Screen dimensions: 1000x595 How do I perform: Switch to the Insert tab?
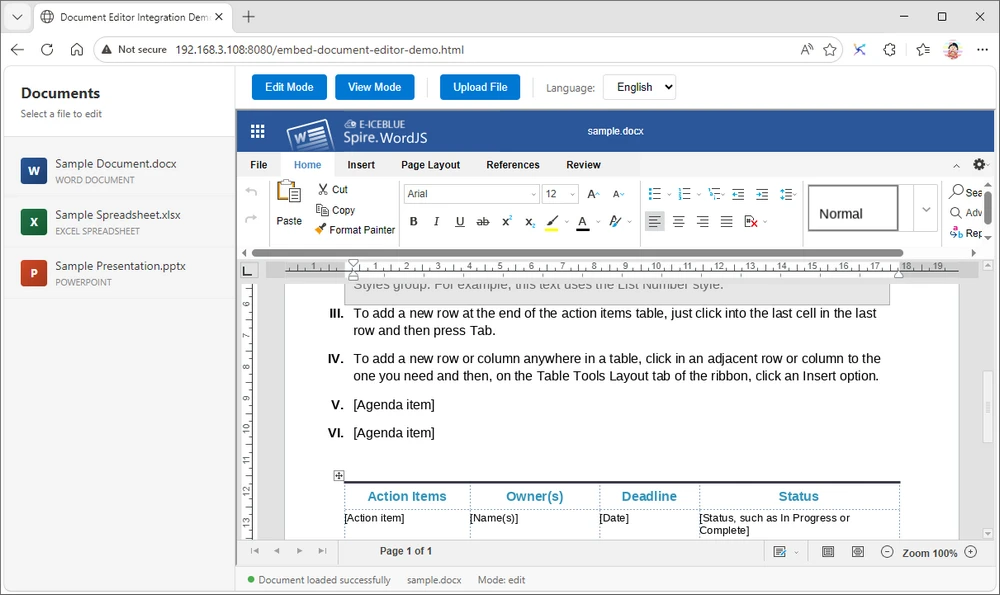click(x=361, y=165)
